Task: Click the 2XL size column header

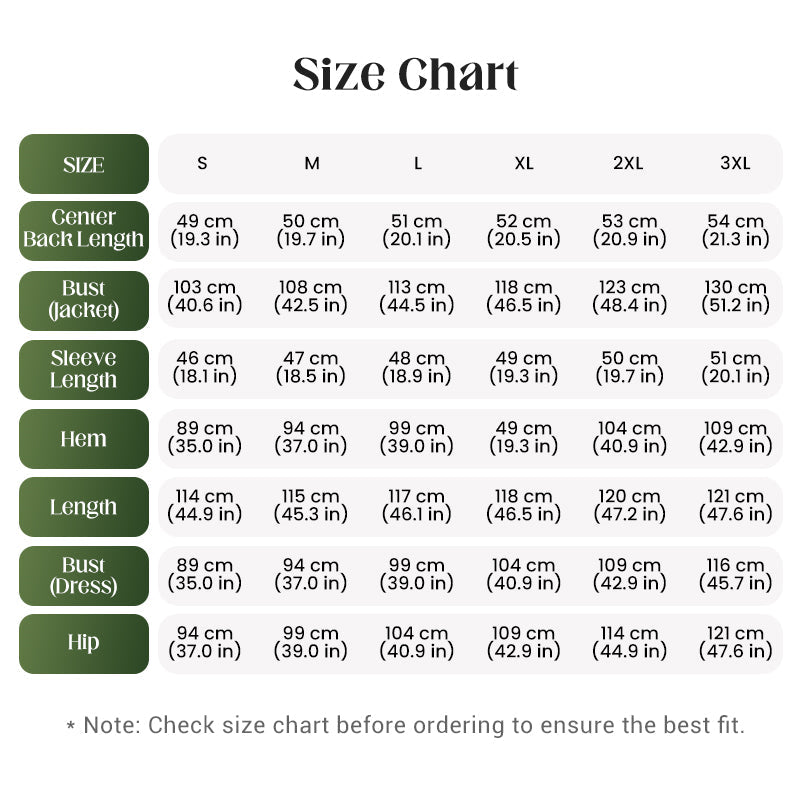Action: (628, 163)
